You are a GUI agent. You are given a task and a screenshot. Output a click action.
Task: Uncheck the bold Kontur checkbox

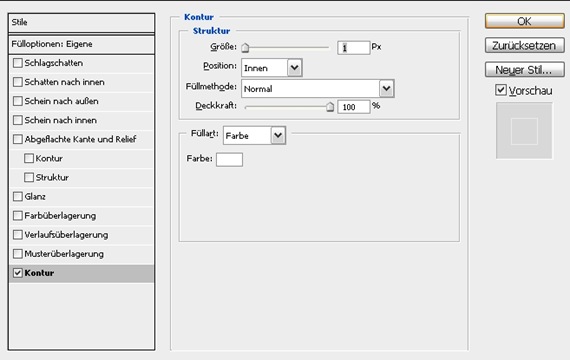point(17,273)
